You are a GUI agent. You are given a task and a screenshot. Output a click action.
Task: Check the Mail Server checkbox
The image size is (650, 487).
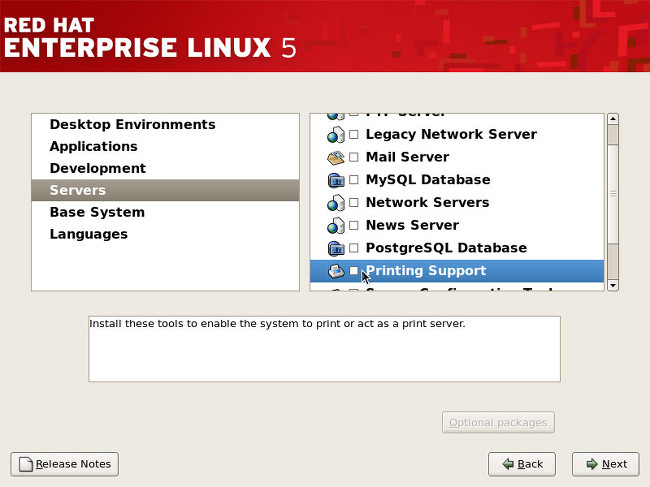click(x=354, y=157)
